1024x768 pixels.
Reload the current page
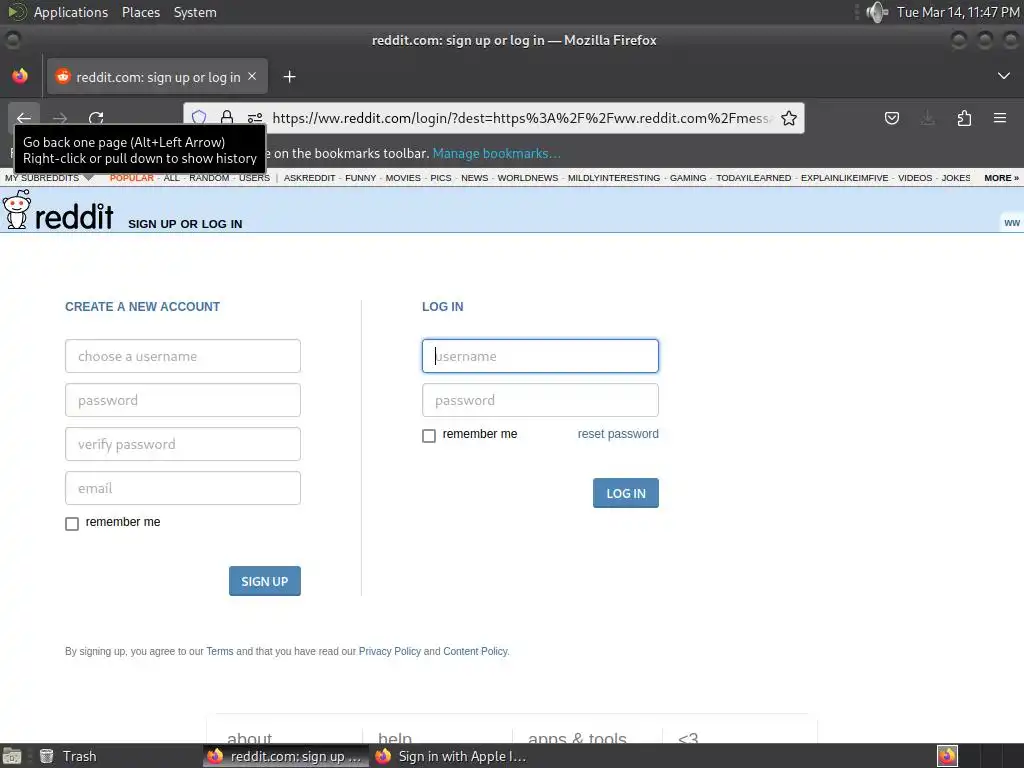point(96,118)
